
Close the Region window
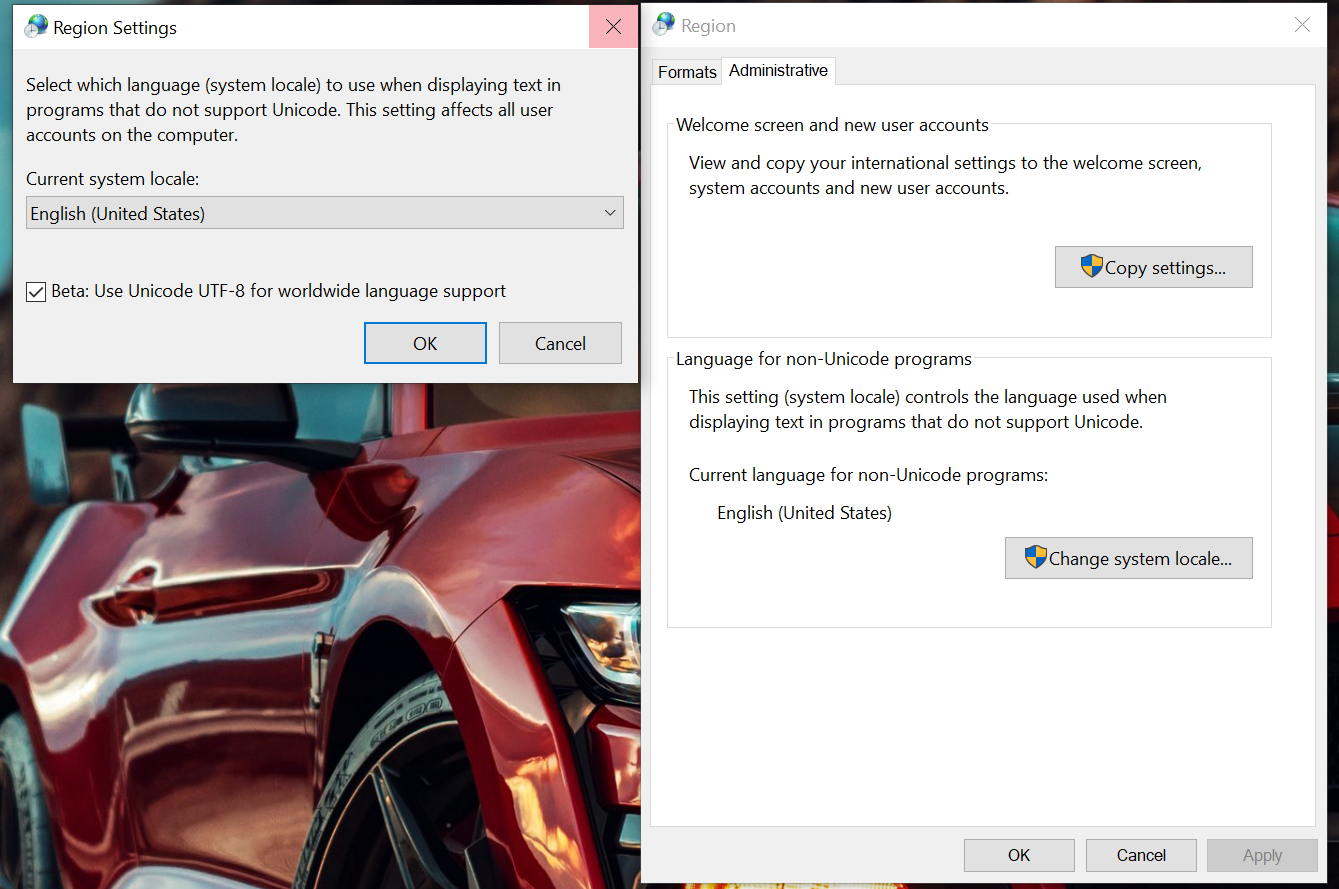click(x=1302, y=25)
